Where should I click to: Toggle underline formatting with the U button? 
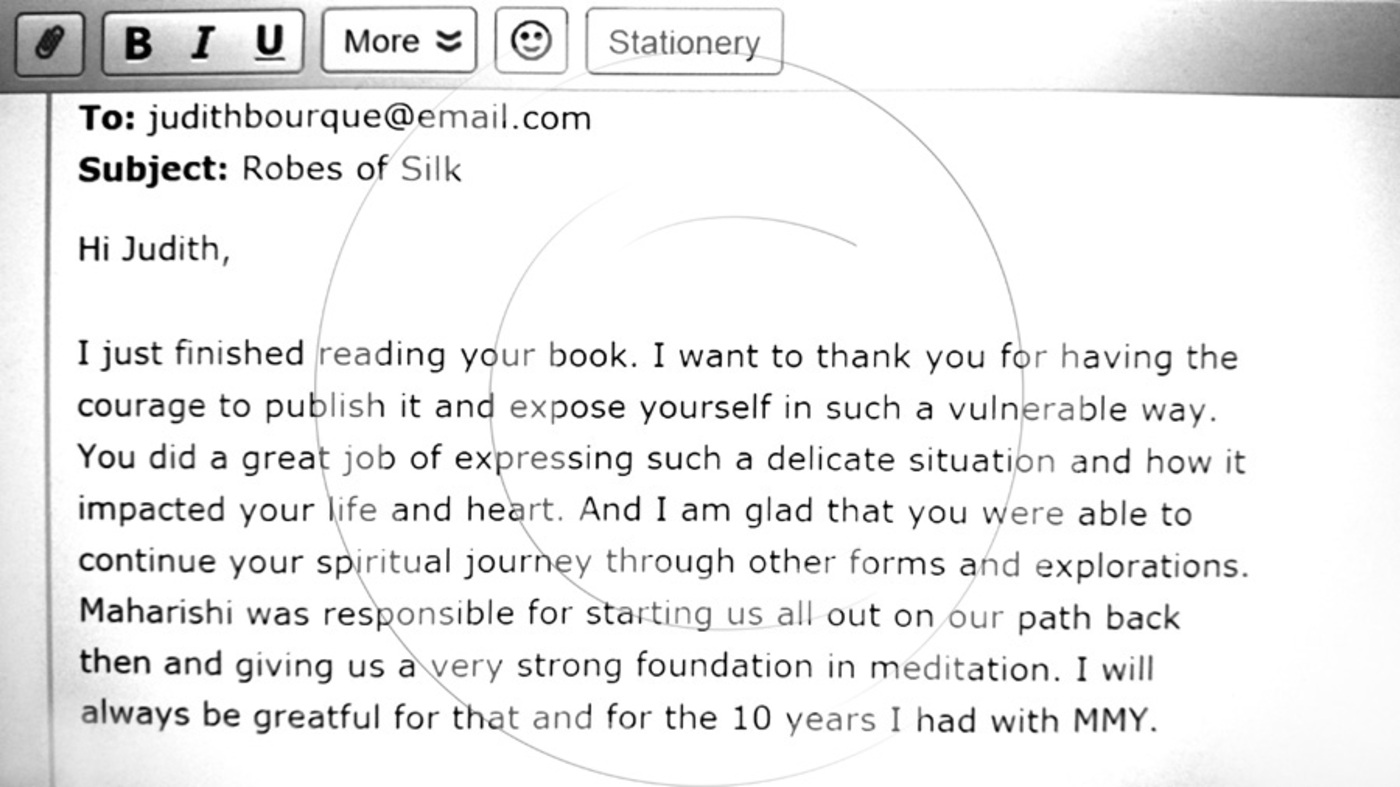point(268,43)
